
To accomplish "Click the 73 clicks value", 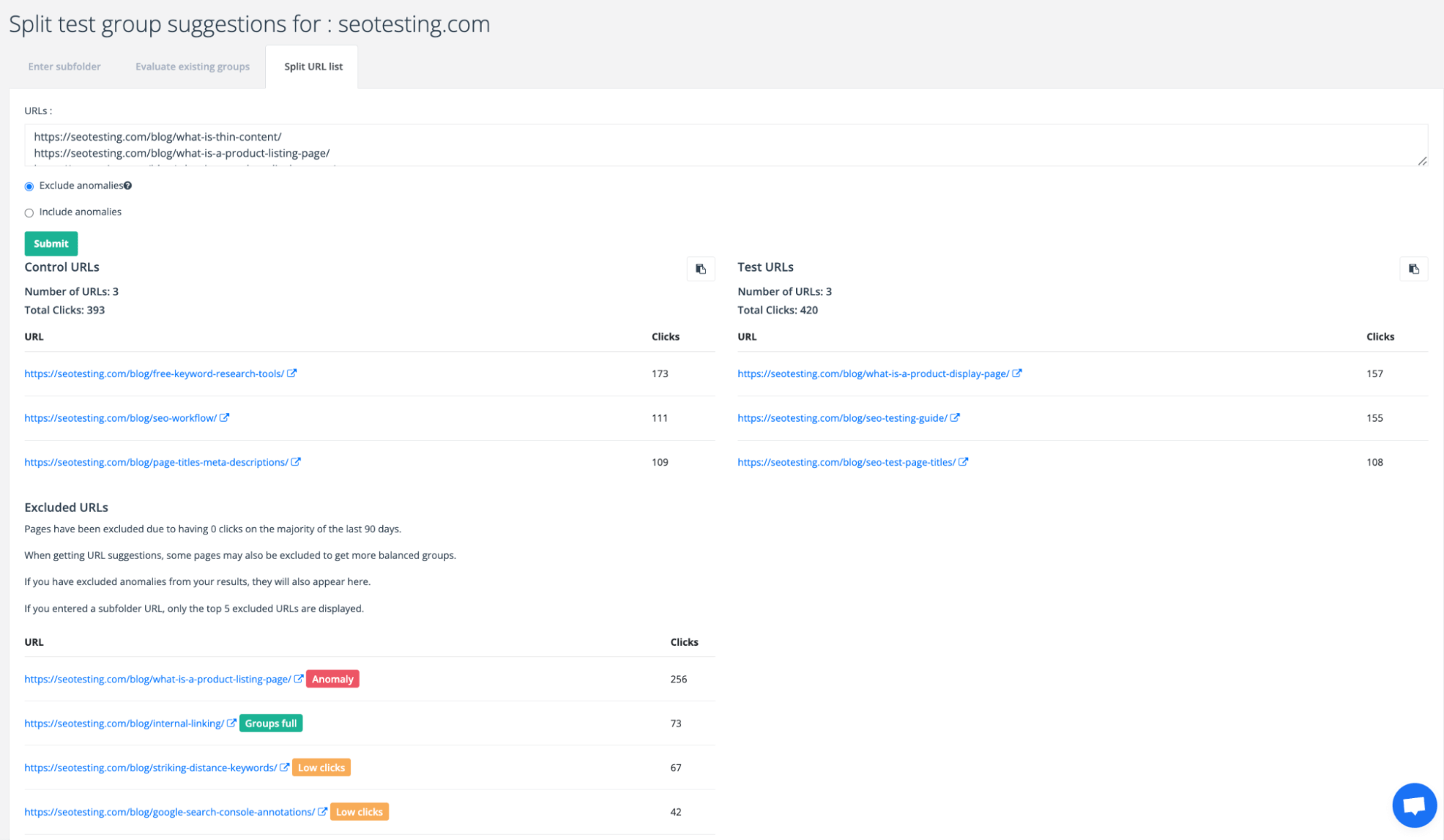I will click(x=675, y=723).
